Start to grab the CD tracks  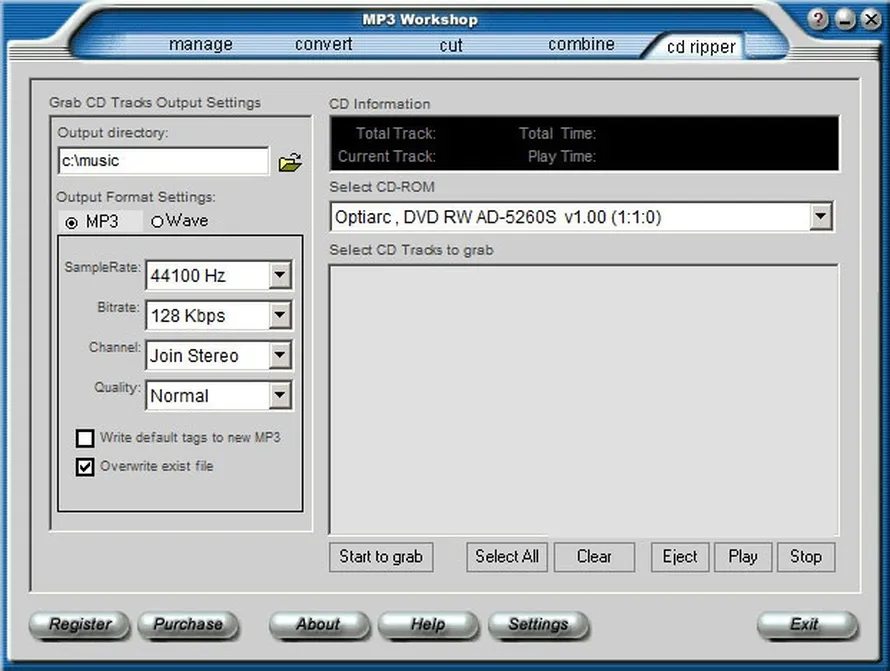point(381,557)
